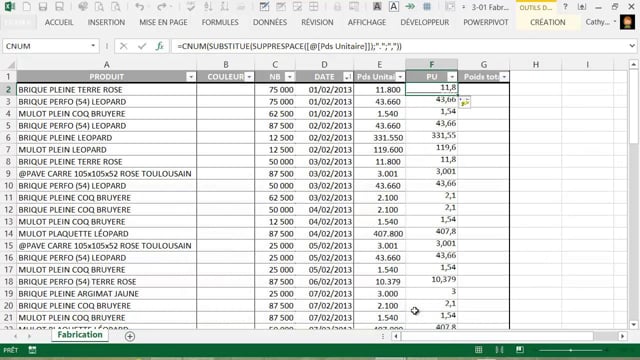
Task: Open the POWERPIVOT ribbon tab
Action: pyautogui.click(x=486, y=22)
